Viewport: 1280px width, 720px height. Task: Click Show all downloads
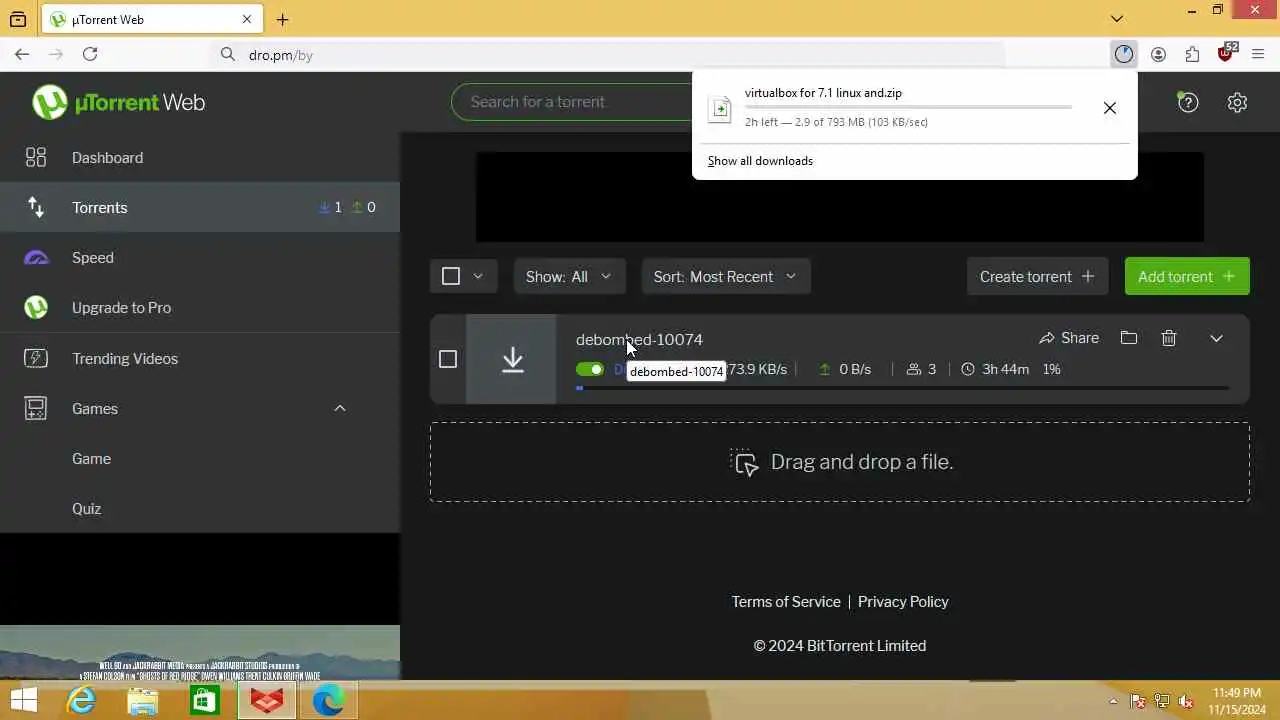tap(760, 161)
